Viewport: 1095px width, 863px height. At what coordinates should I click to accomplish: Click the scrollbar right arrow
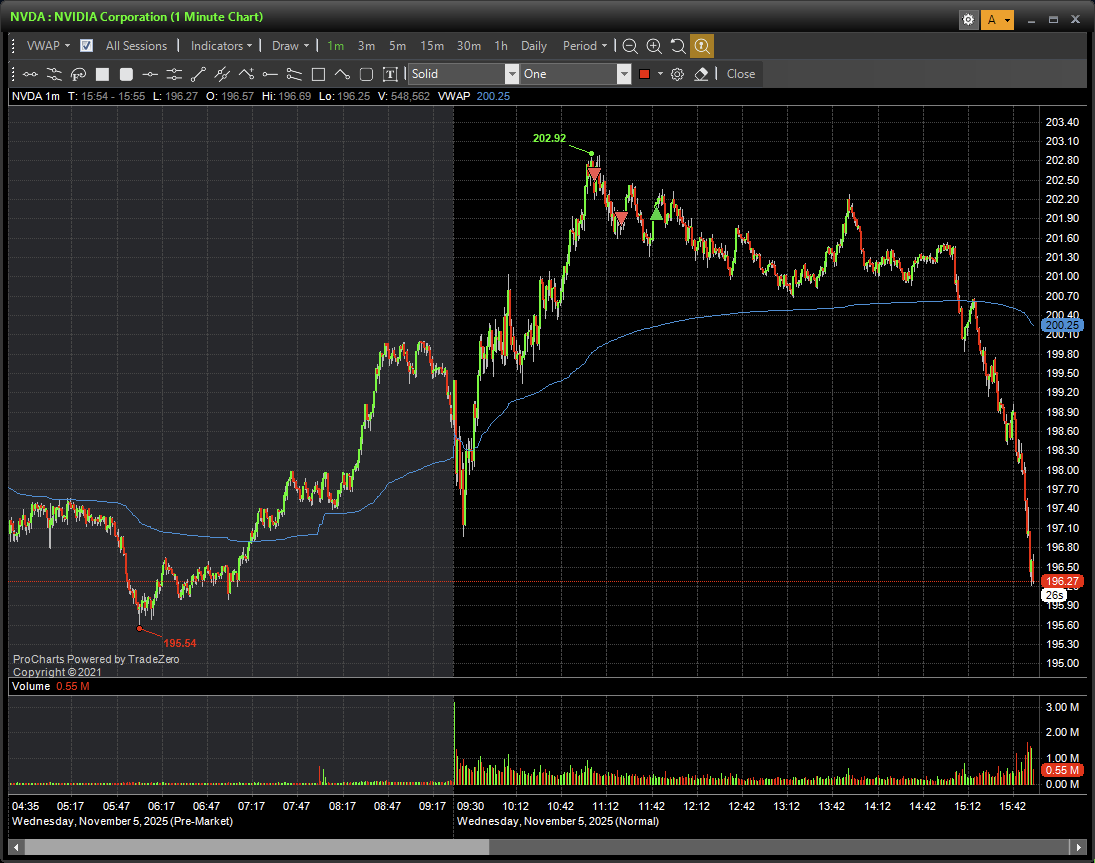pos(1080,847)
